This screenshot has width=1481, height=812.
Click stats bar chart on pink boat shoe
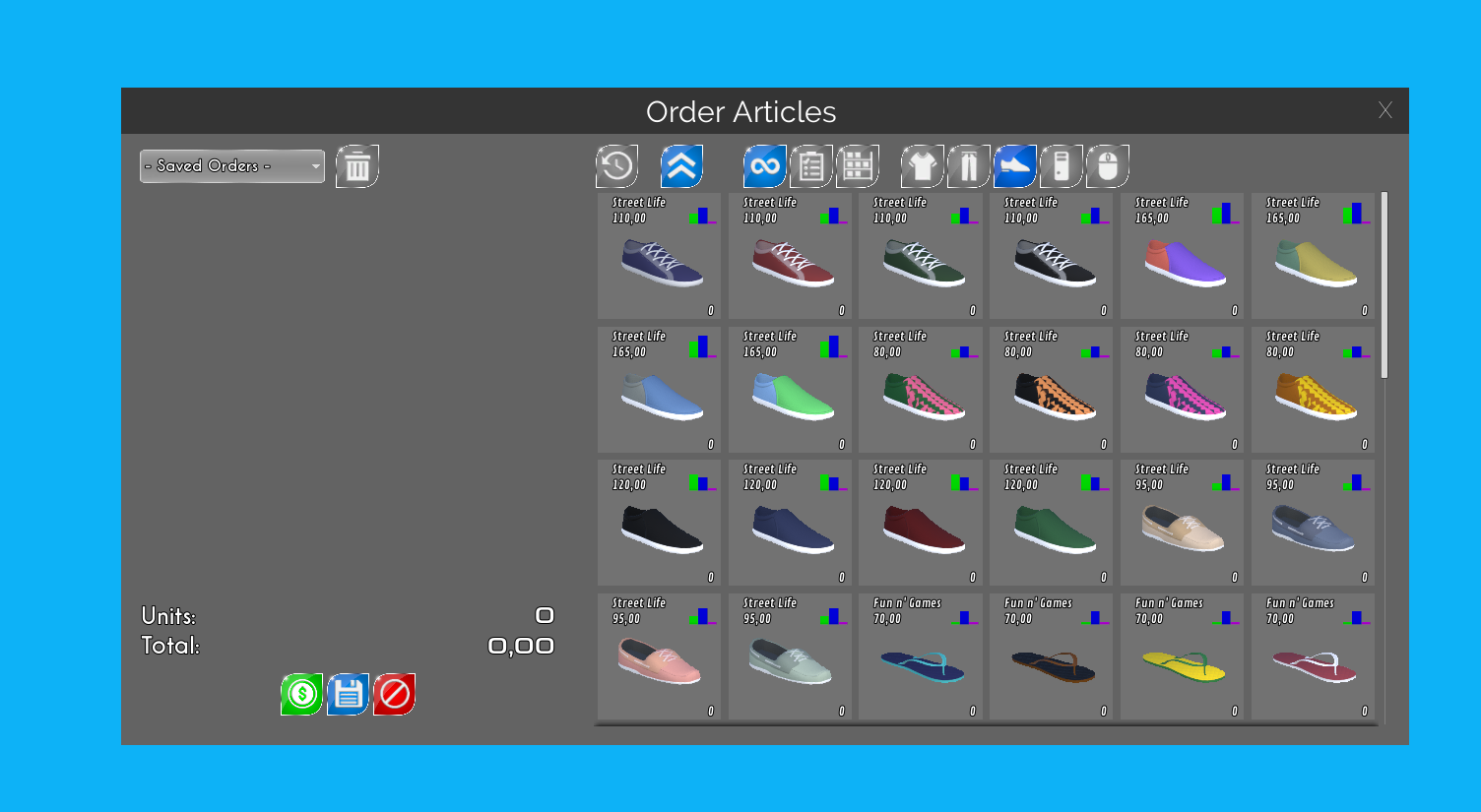[x=702, y=616]
